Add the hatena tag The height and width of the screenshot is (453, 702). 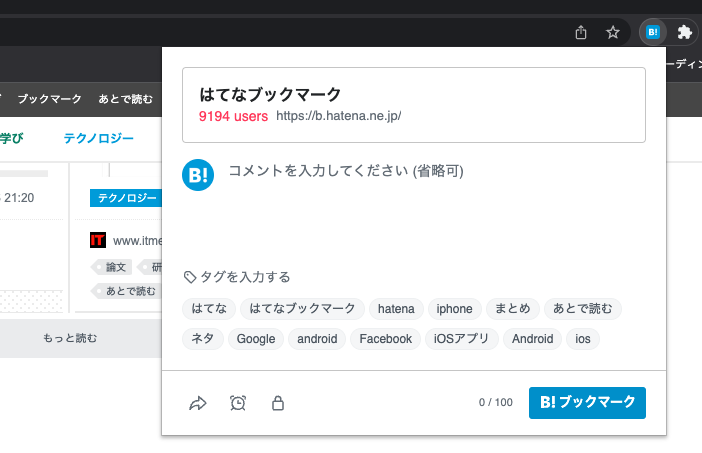point(396,309)
